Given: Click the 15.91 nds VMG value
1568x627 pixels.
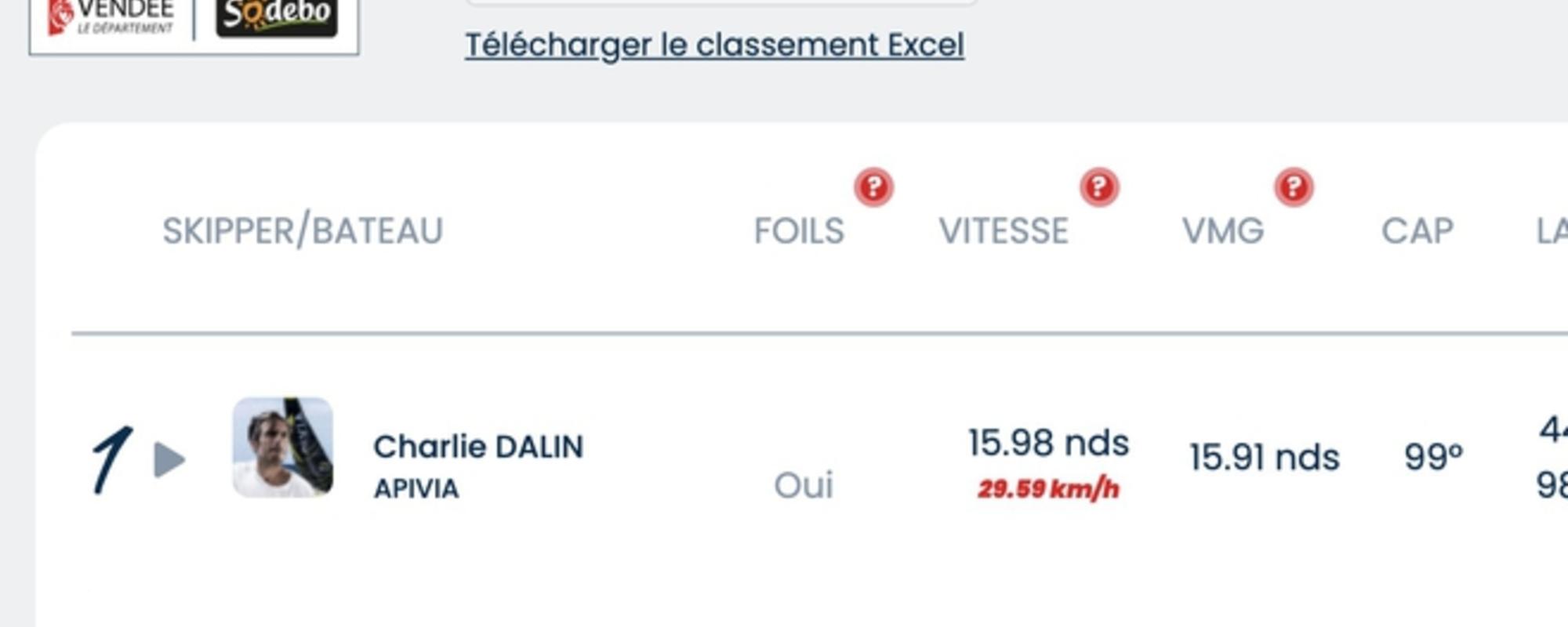Looking at the screenshot, I should 1264,457.
